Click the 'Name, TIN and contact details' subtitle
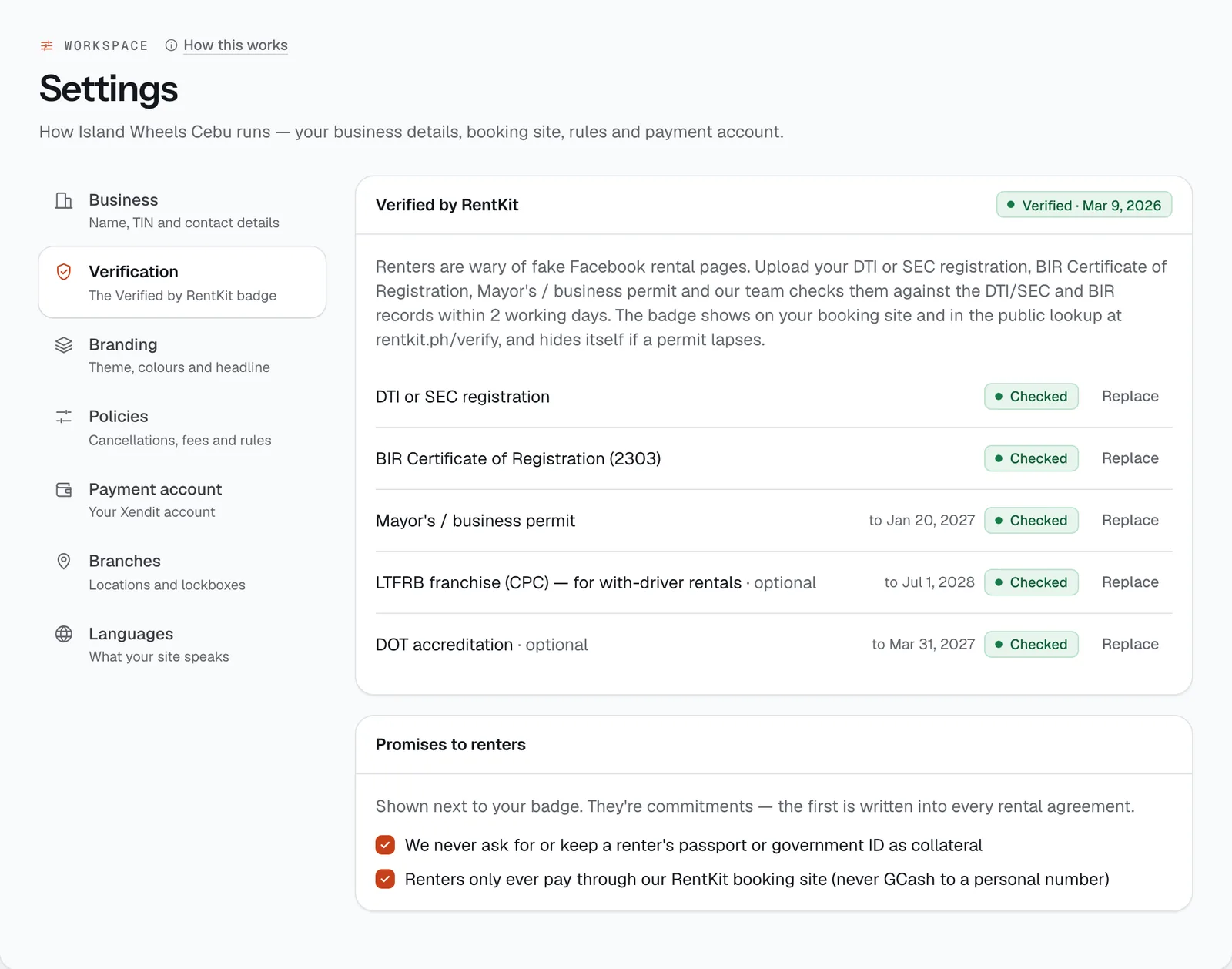Viewport: 1232px width, 969px height. (184, 223)
